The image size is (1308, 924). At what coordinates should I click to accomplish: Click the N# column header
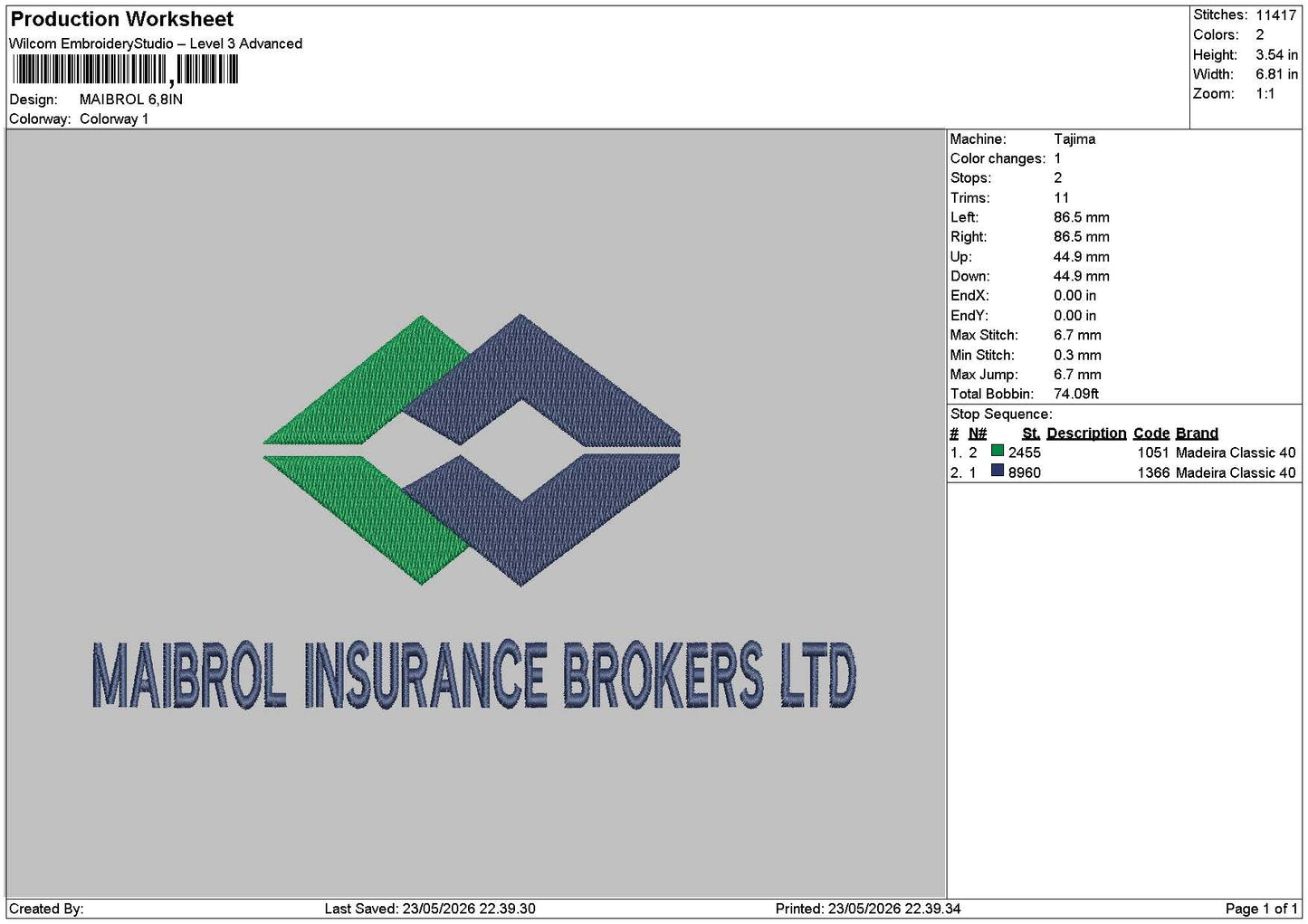click(977, 433)
